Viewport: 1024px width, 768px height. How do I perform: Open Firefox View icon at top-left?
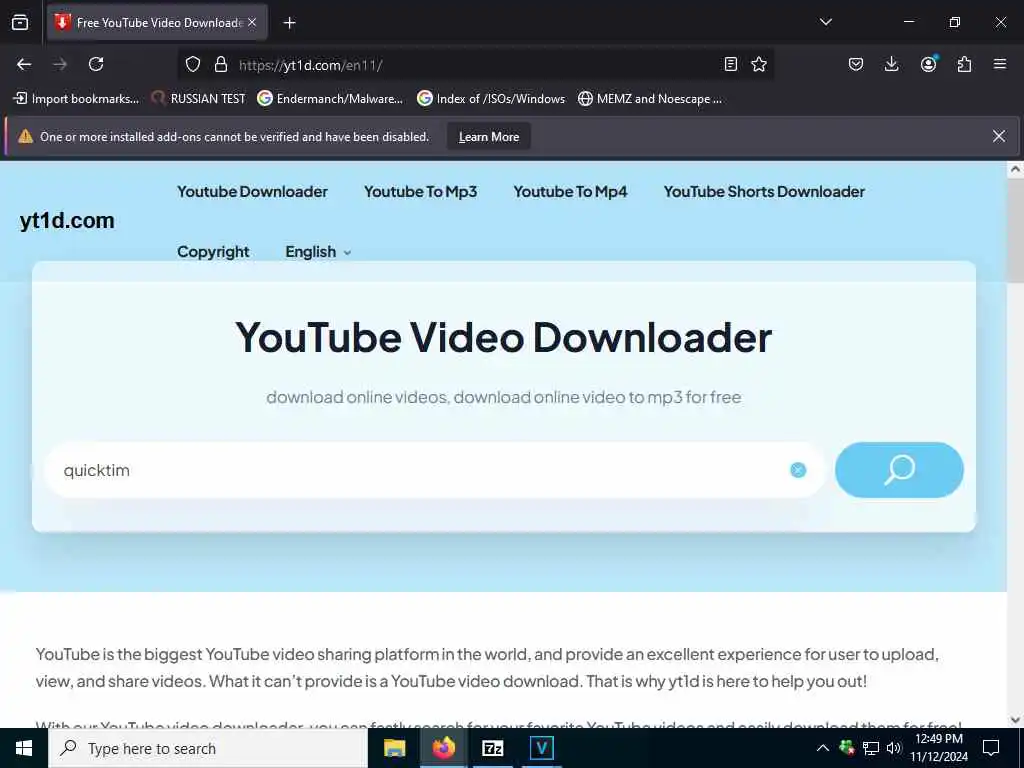pyautogui.click(x=20, y=22)
